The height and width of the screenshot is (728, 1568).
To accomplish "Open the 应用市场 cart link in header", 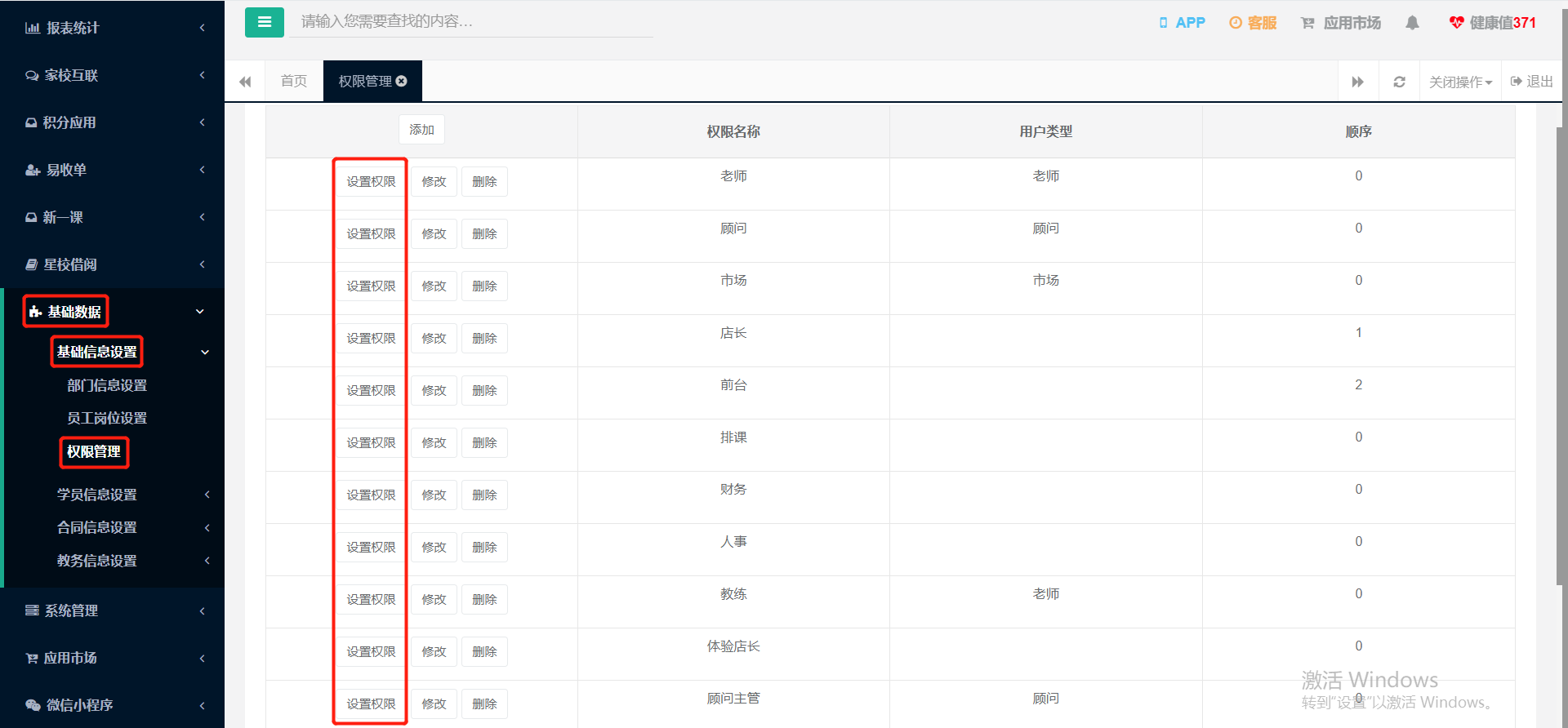I will pyautogui.click(x=1340, y=23).
